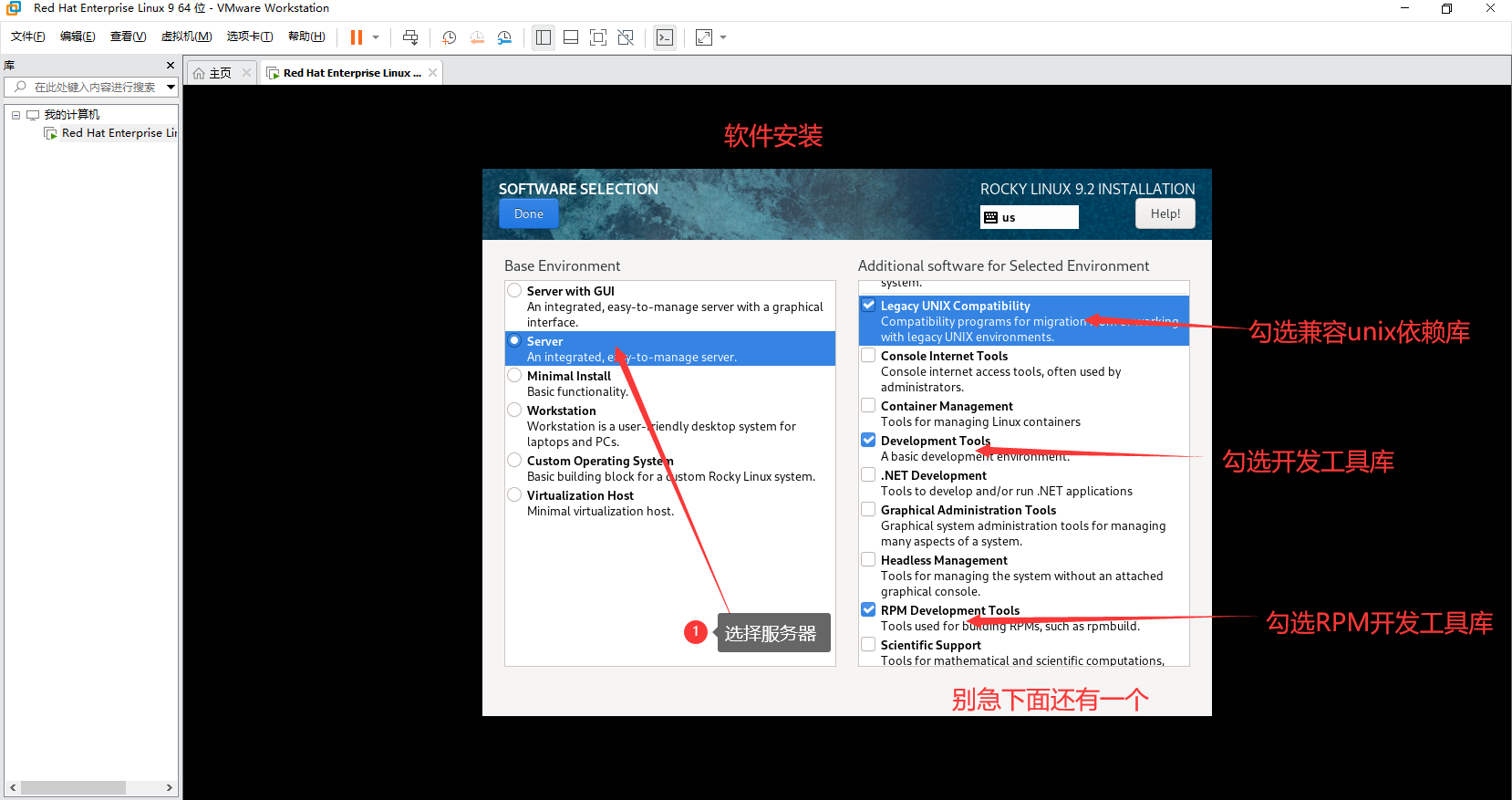The width and height of the screenshot is (1512, 800).
Task: Select 我的计算机 in the library tree
Action: (x=72, y=115)
